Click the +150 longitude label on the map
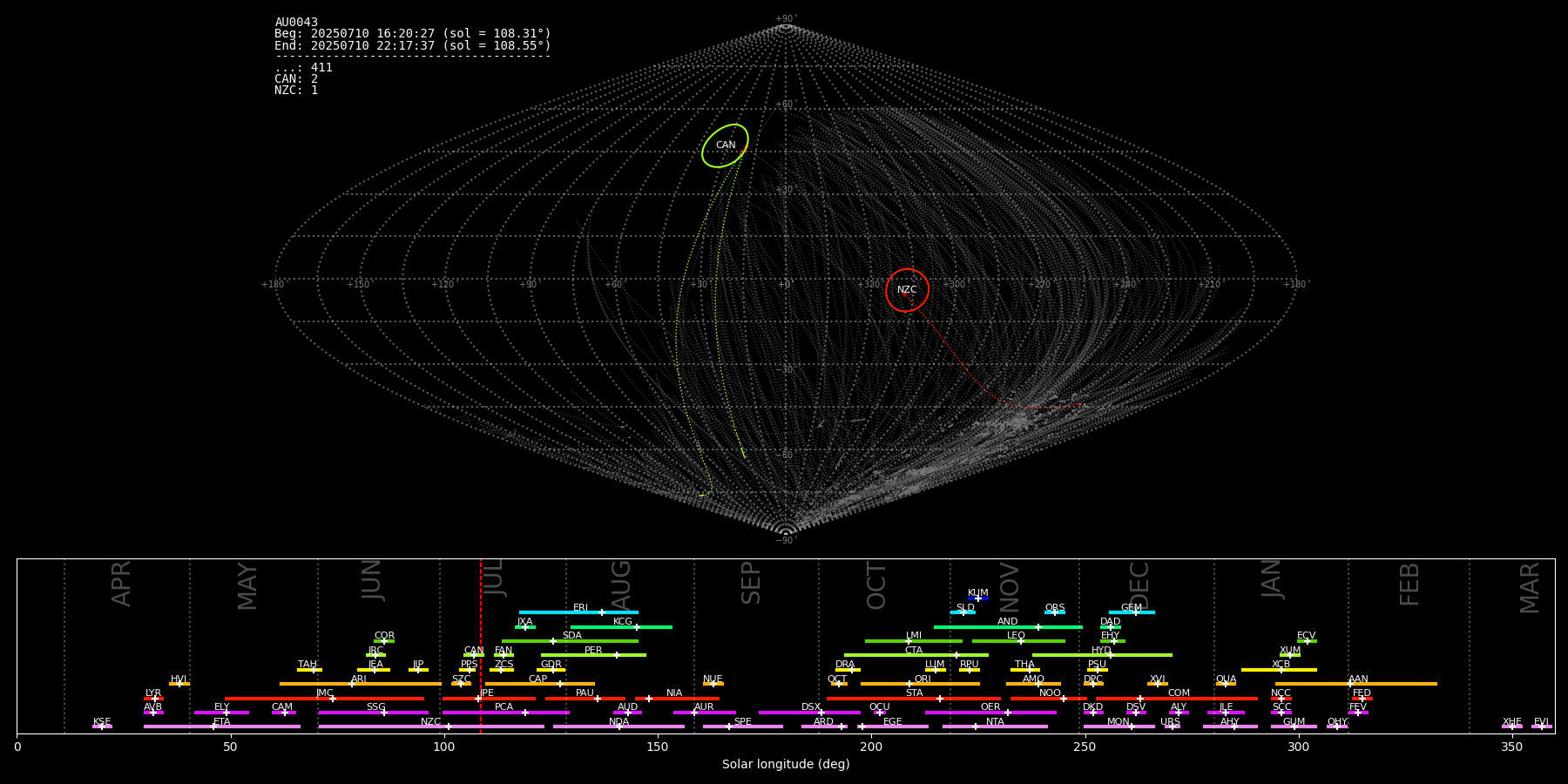Screen dimensions: 1568x784 point(358,284)
